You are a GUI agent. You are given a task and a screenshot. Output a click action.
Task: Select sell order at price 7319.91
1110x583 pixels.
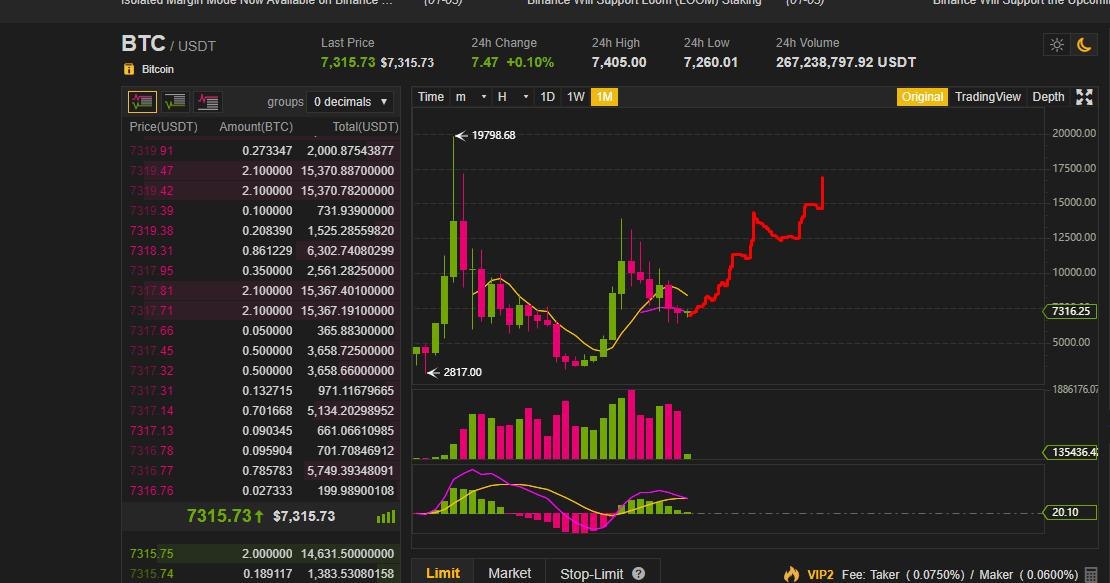click(261, 151)
